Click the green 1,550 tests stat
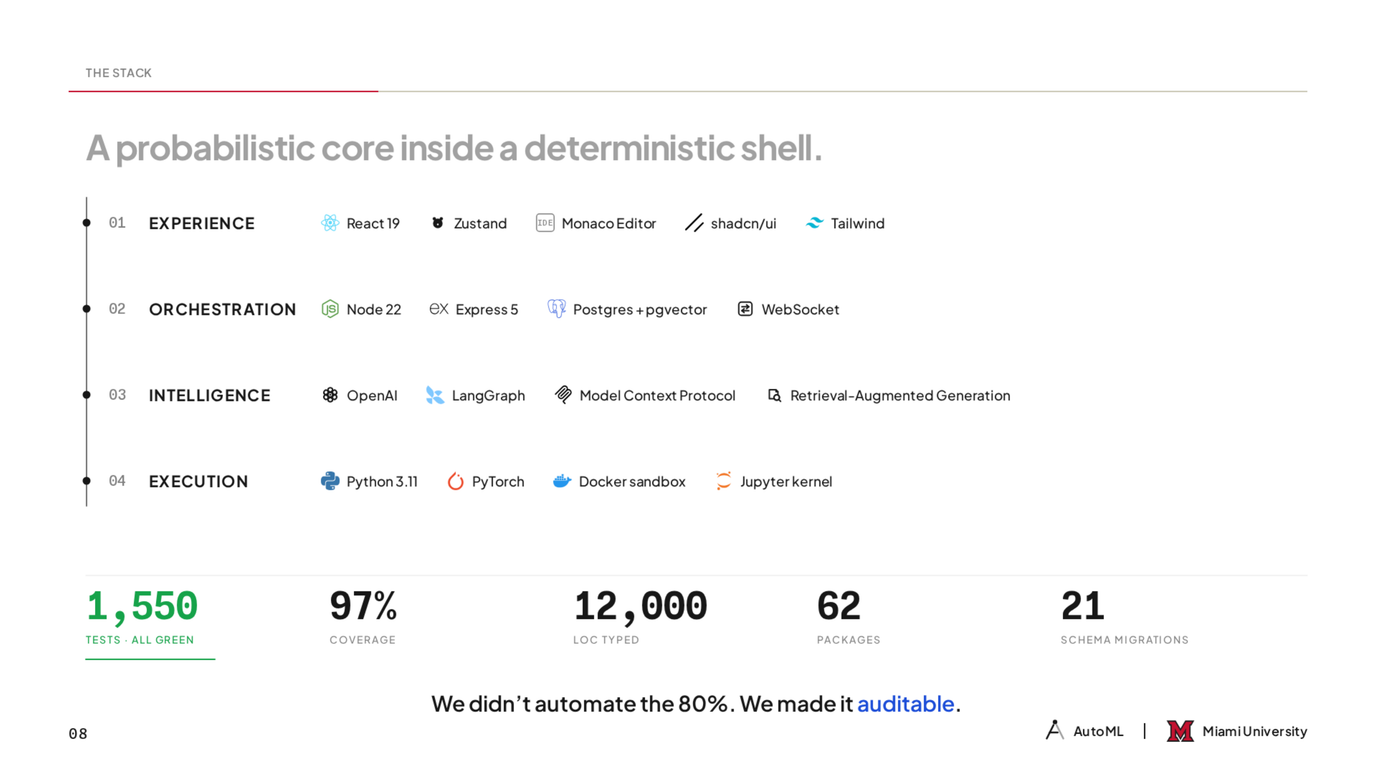 click(142, 607)
